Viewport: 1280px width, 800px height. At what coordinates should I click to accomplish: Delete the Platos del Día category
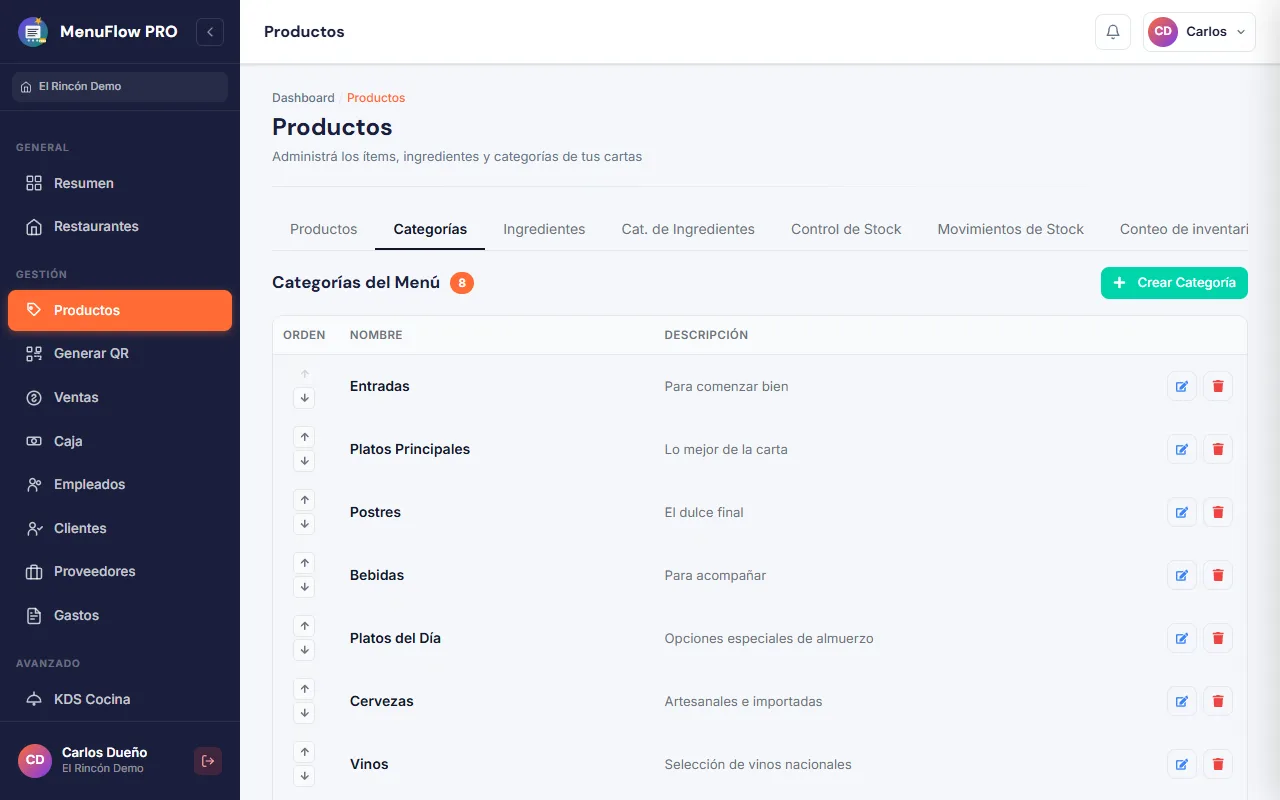[1218, 638]
